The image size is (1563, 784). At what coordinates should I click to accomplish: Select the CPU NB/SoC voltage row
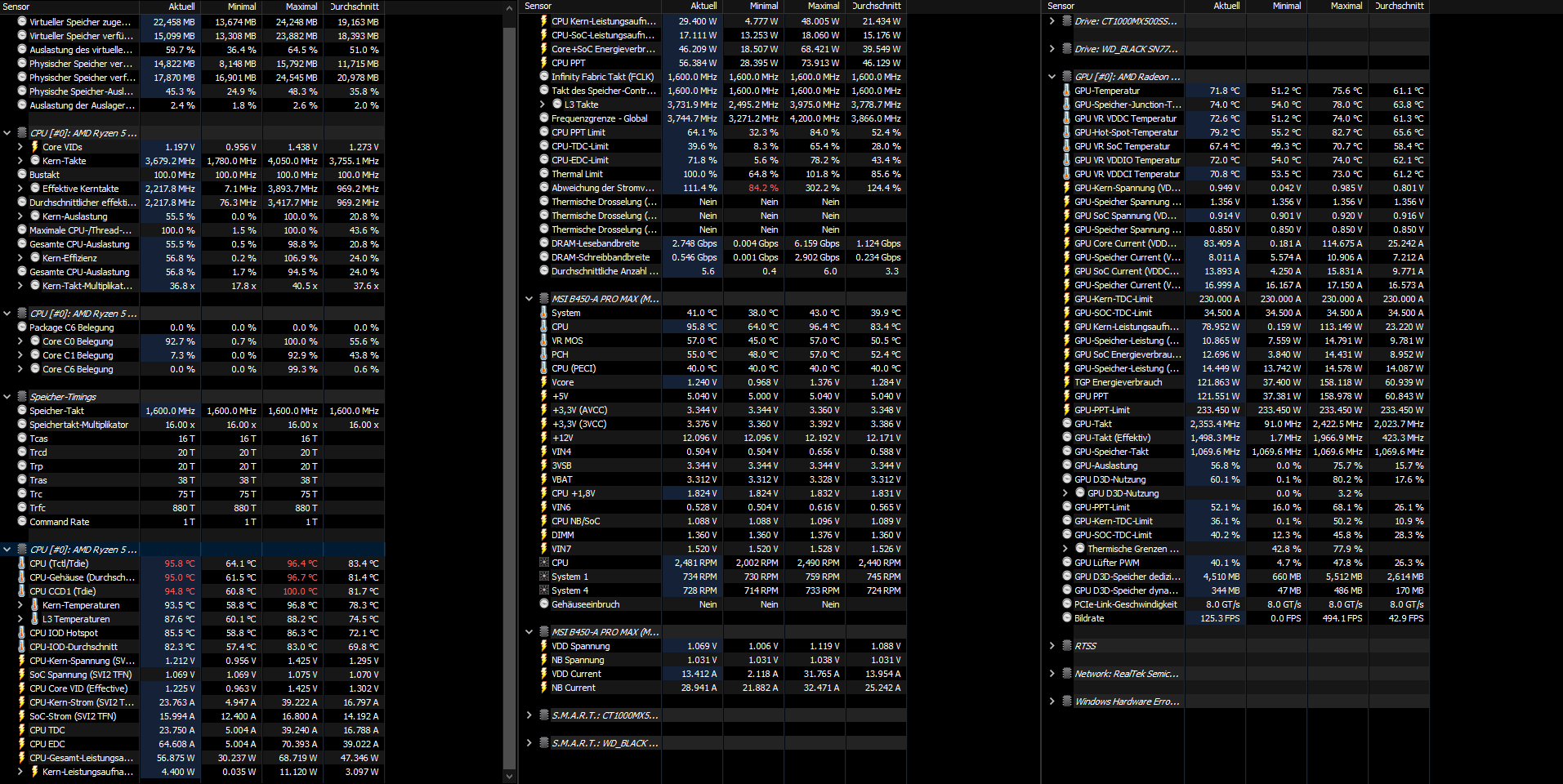click(714, 521)
